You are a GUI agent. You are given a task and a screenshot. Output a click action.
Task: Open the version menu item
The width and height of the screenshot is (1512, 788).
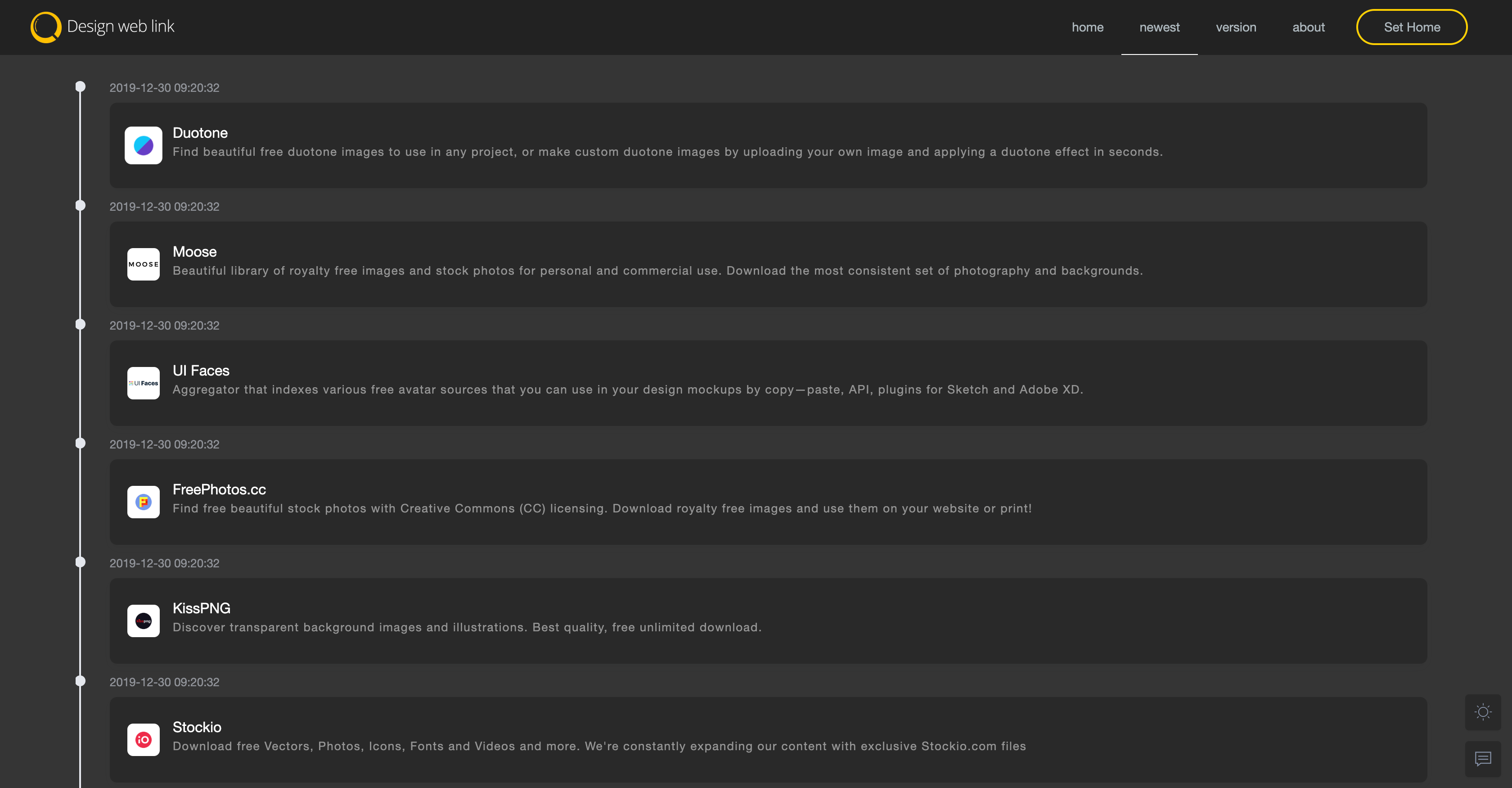click(x=1236, y=27)
